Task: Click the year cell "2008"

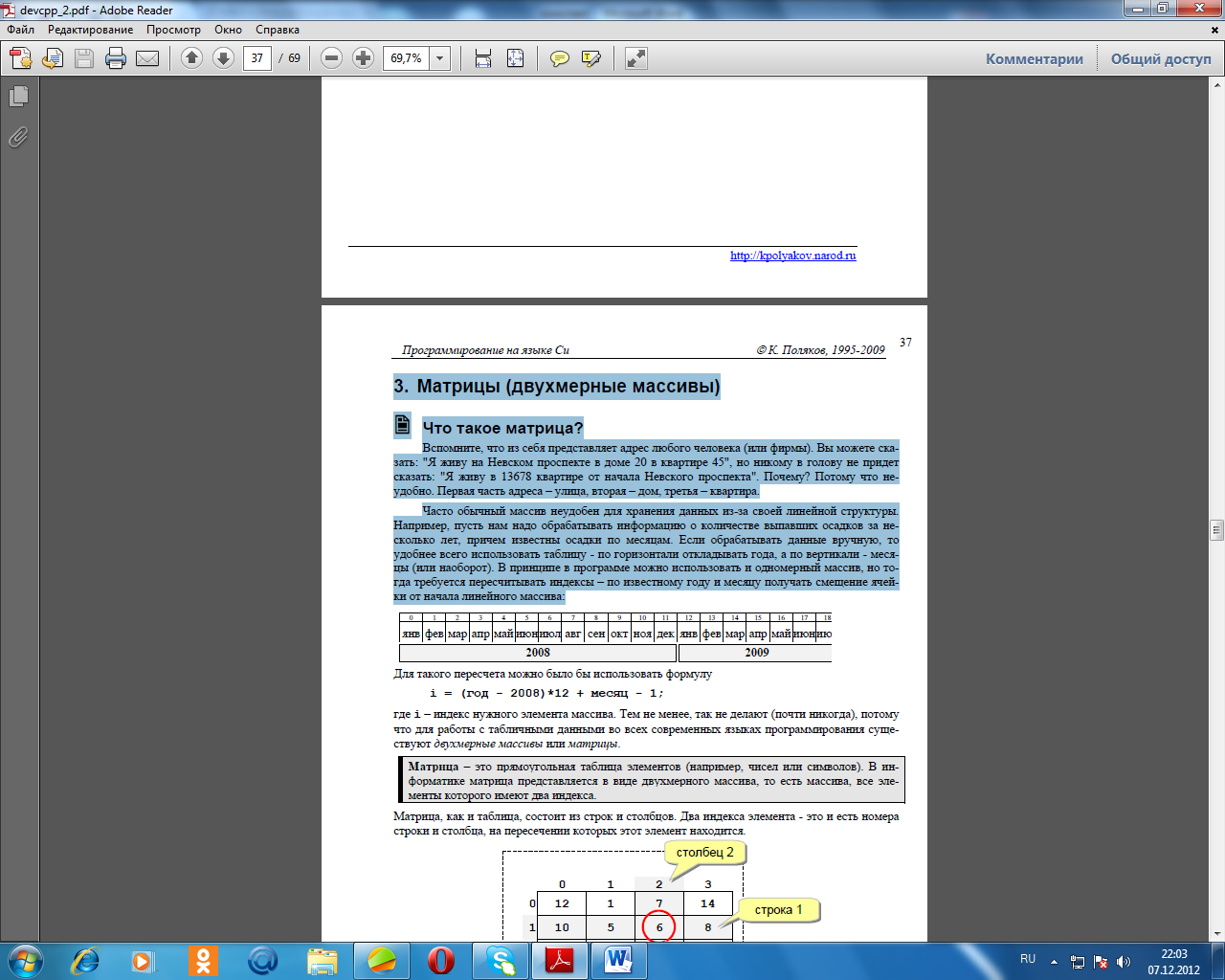Action: click(x=538, y=653)
